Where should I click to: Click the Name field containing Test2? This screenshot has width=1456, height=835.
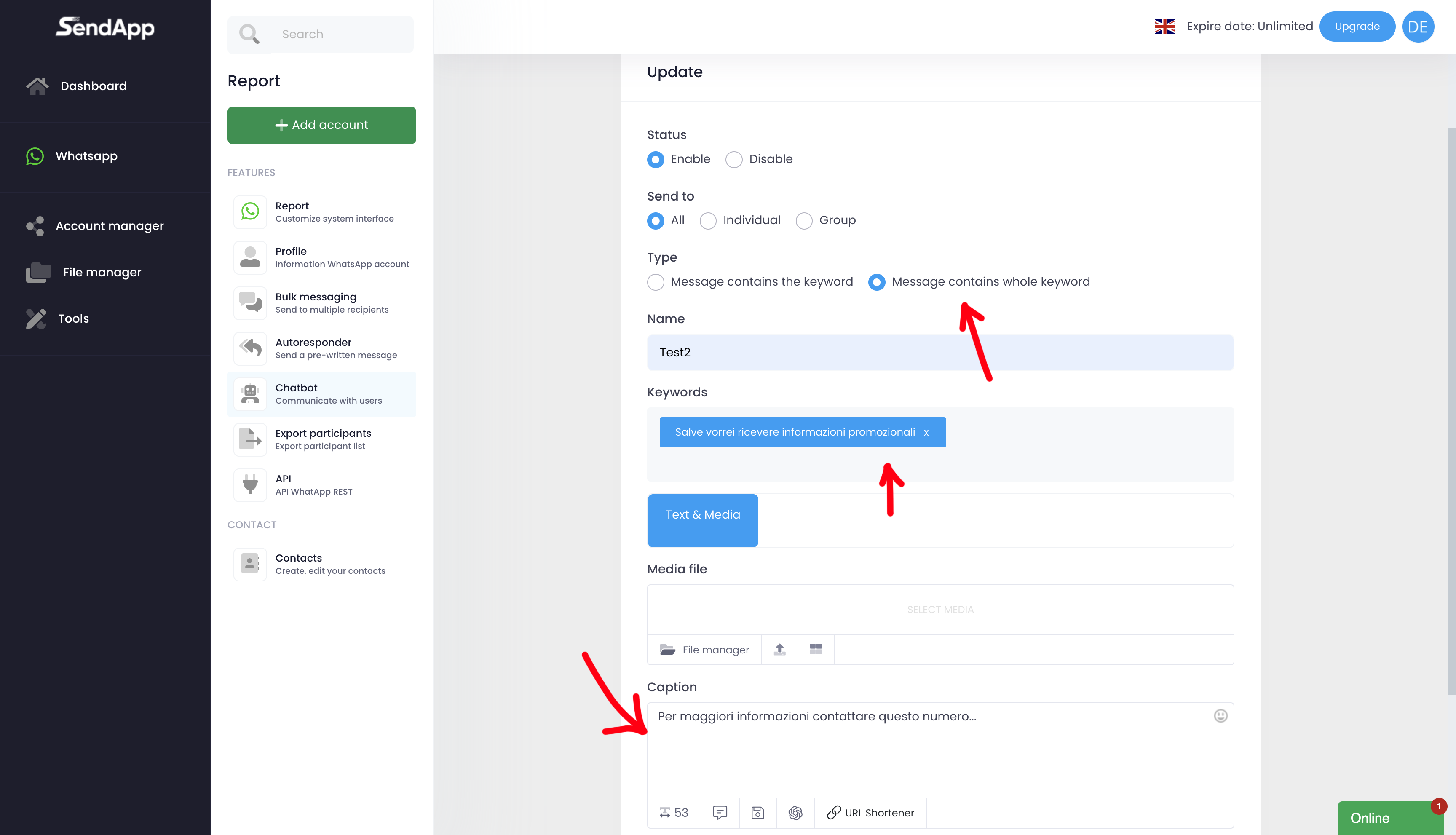[940, 352]
